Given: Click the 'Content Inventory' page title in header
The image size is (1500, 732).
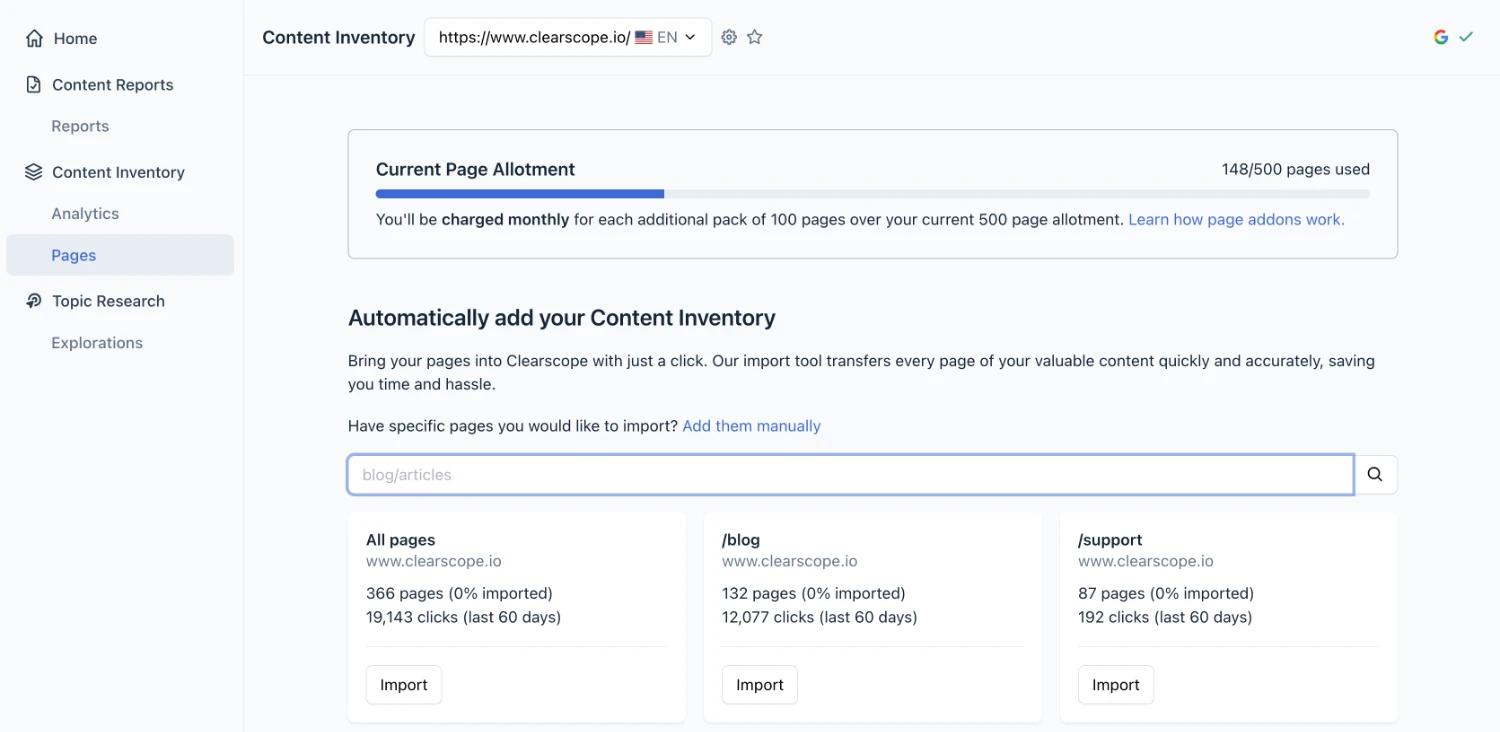Looking at the screenshot, I should (339, 37).
